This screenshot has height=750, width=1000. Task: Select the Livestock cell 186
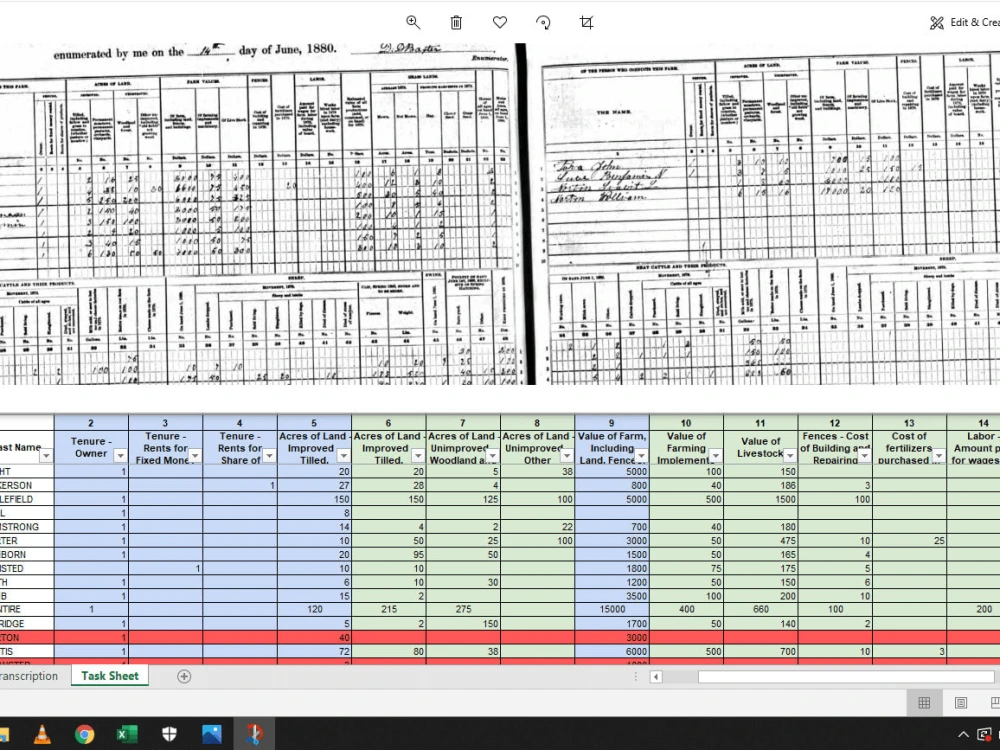point(760,485)
